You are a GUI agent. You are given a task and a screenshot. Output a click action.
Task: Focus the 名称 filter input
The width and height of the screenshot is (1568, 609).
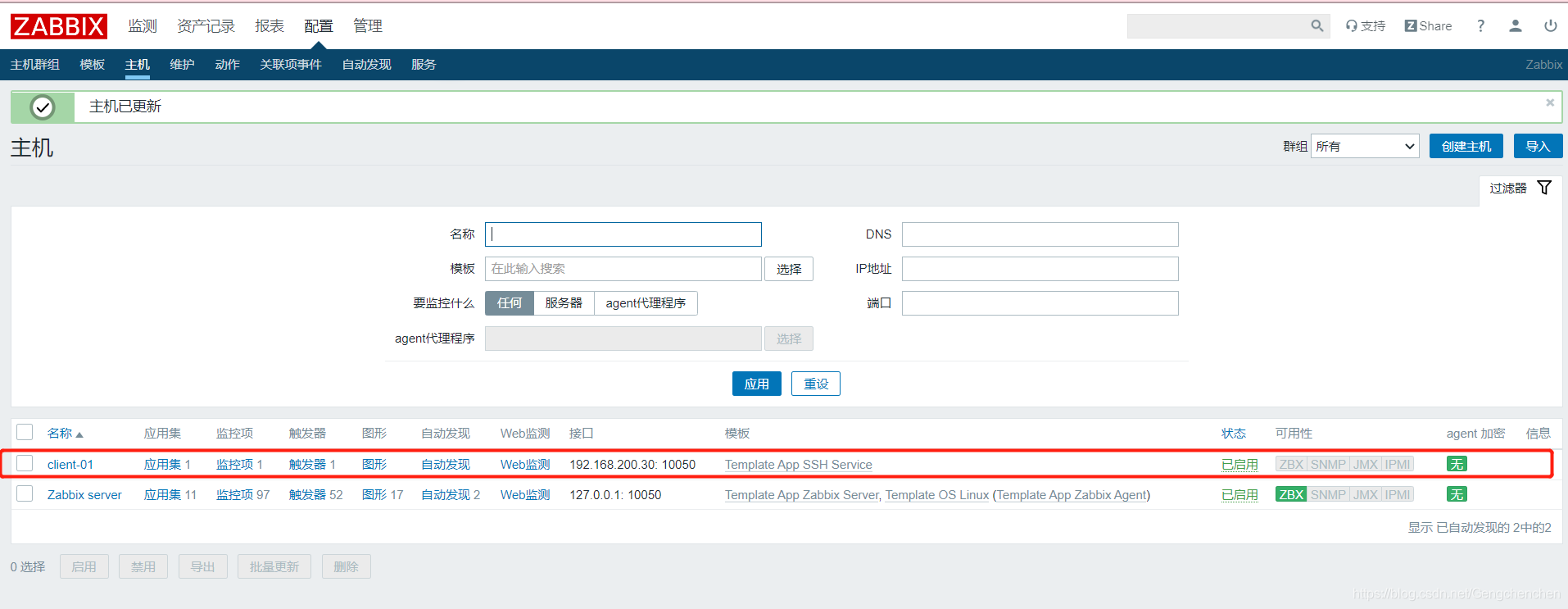pyautogui.click(x=623, y=234)
